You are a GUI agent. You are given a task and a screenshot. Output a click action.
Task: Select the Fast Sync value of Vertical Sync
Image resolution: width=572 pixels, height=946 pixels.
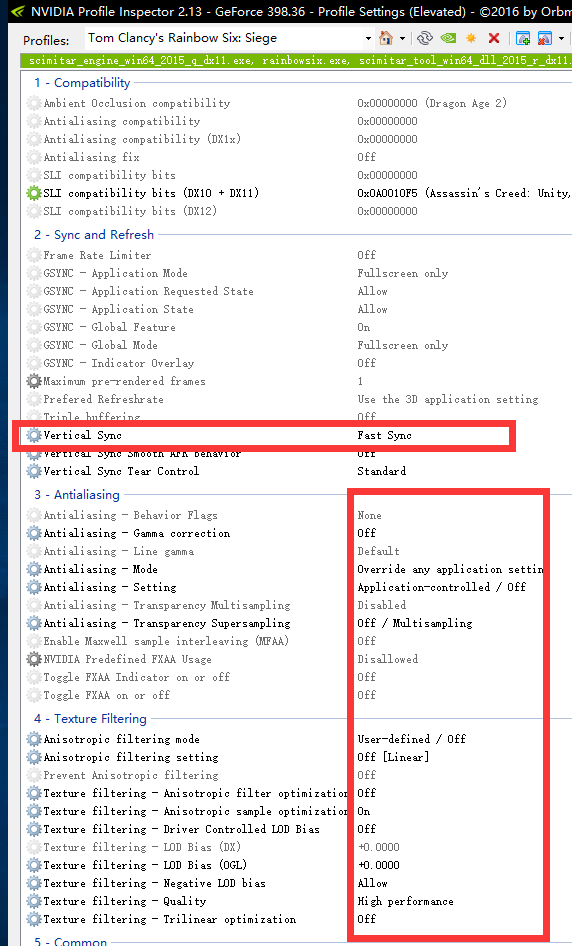pyautogui.click(x=384, y=435)
